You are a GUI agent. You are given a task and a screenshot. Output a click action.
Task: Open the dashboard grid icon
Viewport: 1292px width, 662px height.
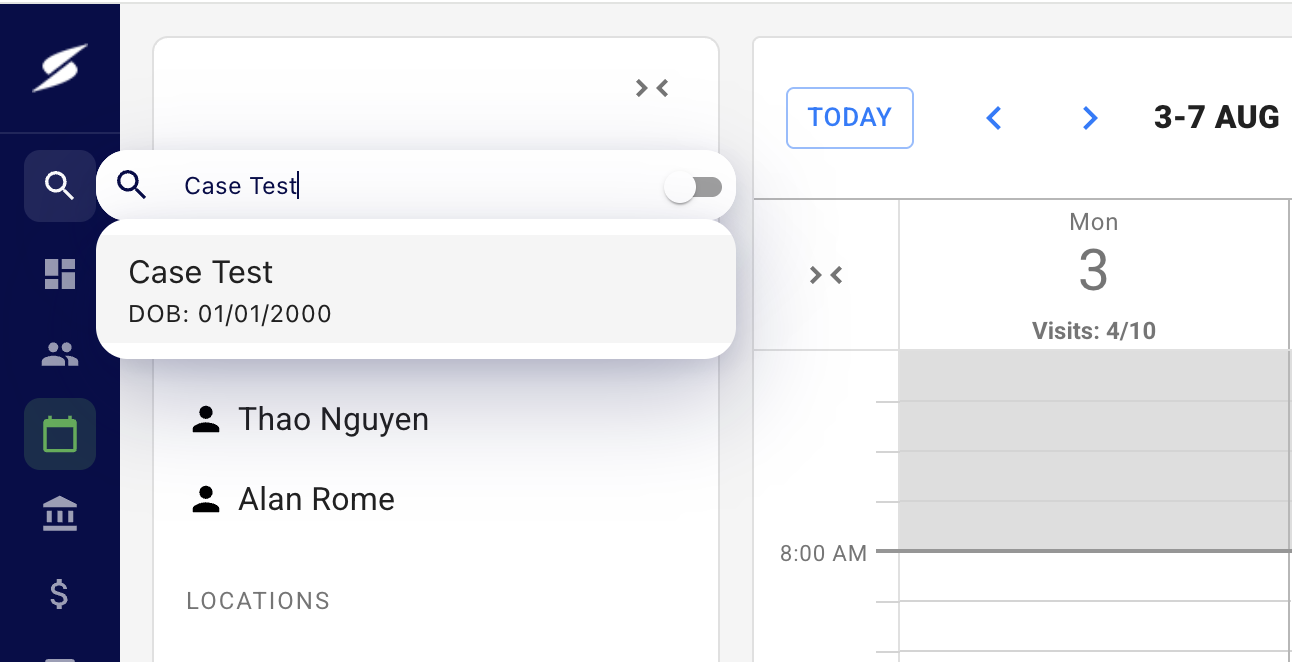point(60,274)
